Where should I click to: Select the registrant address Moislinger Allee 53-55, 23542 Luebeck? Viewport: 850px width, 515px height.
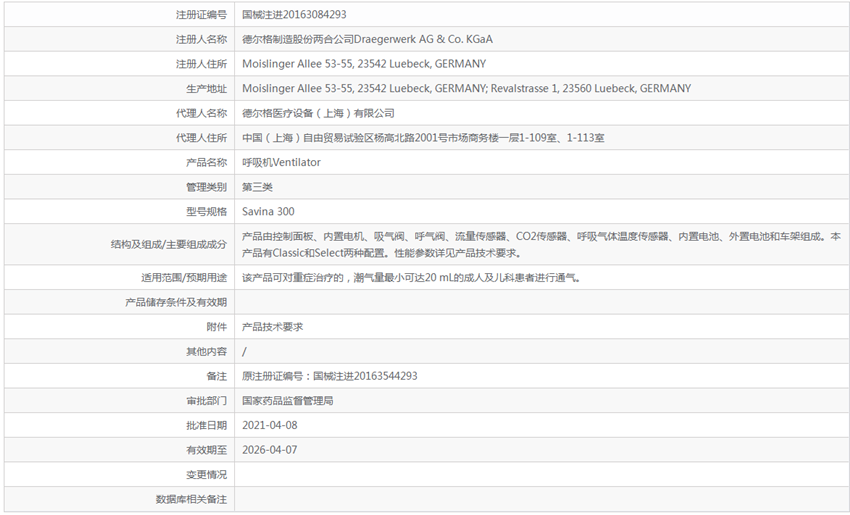(x=364, y=64)
